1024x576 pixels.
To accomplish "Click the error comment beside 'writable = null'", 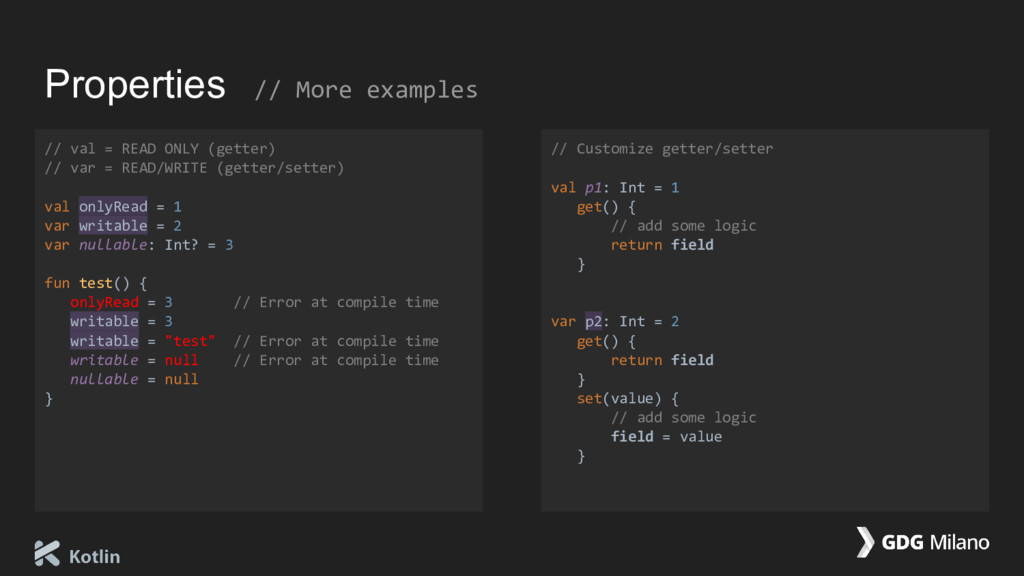I will (x=336, y=360).
